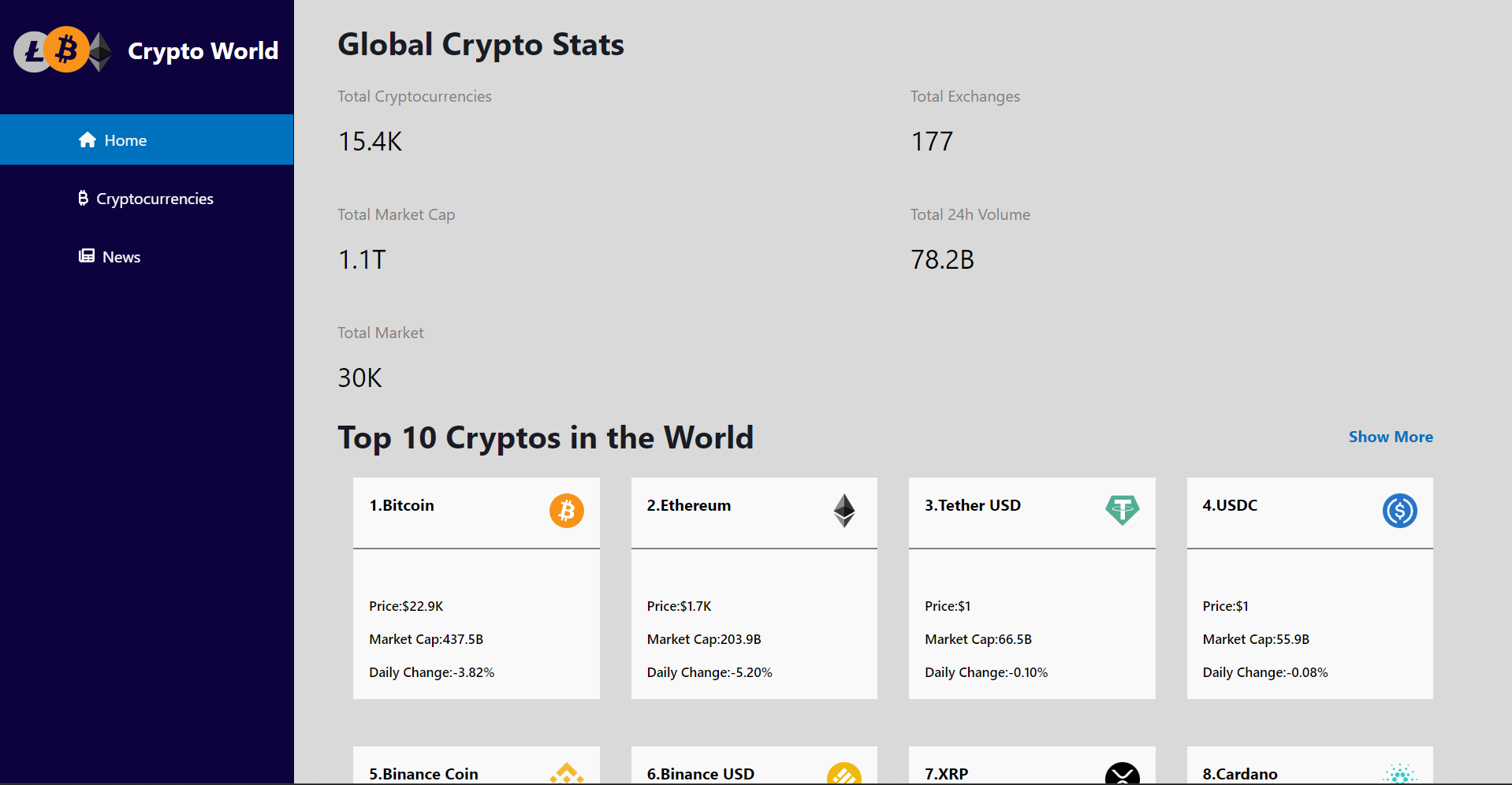The height and width of the screenshot is (785, 1512).
Task: Select the Tether teal logo on the Tether USD card
Action: click(x=1122, y=511)
